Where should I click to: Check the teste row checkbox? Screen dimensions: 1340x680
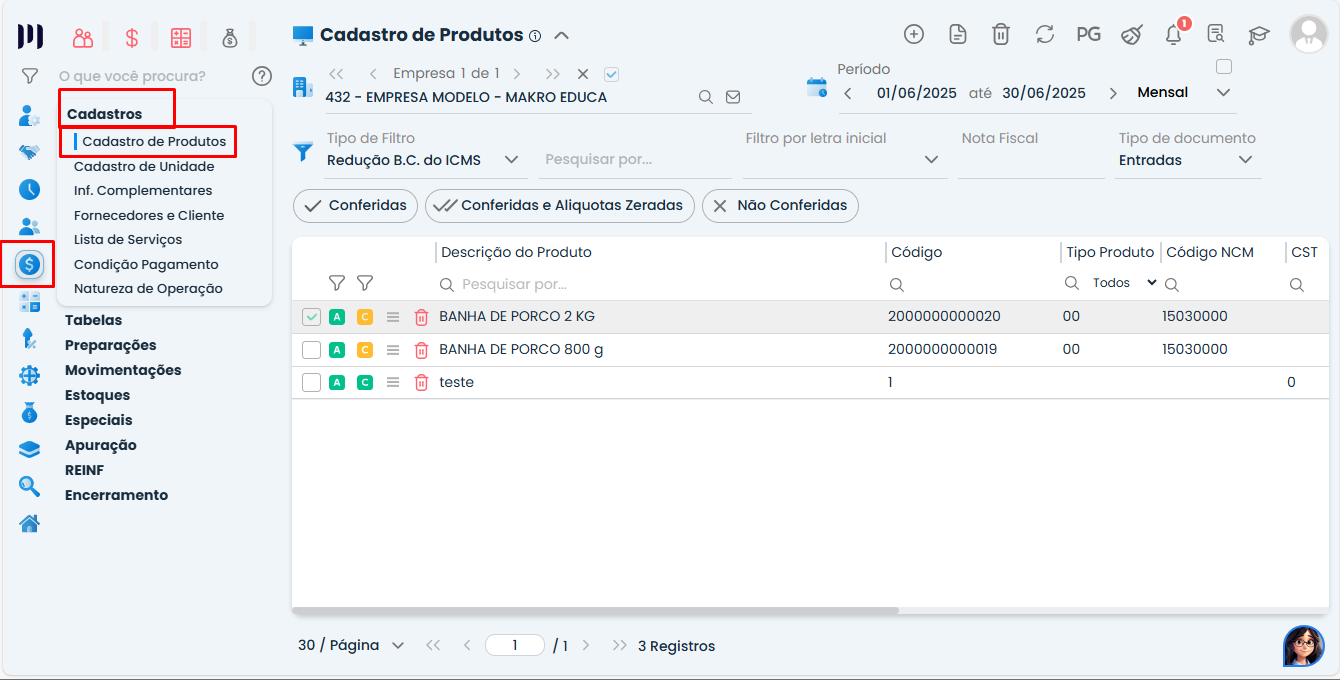click(x=312, y=382)
